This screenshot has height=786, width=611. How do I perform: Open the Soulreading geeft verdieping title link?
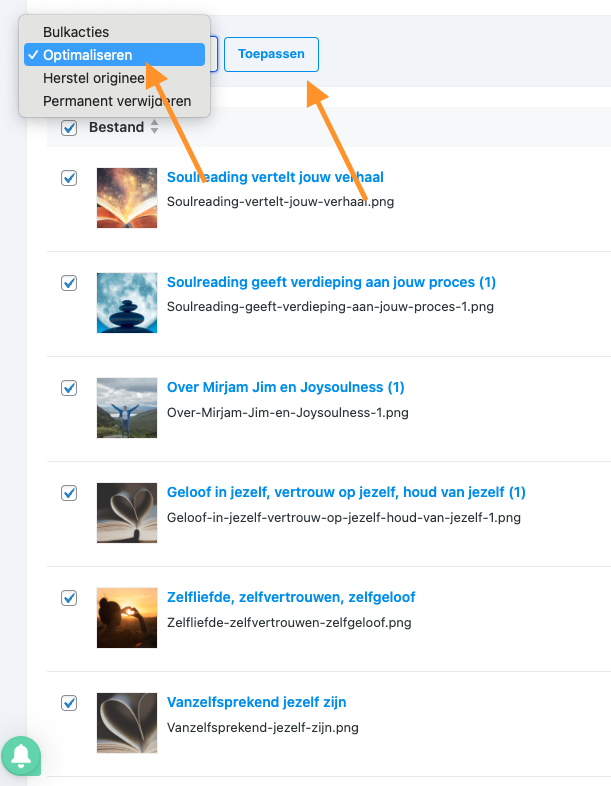pyautogui.click(x=331, y=282)
